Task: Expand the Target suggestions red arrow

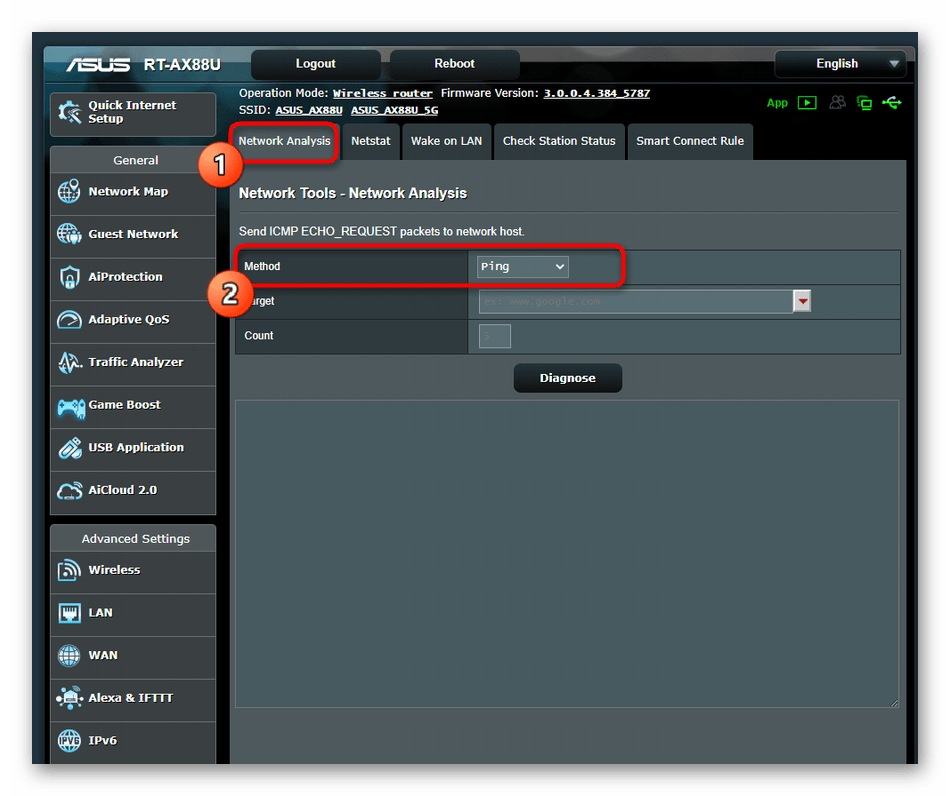Action: point(802,301)
